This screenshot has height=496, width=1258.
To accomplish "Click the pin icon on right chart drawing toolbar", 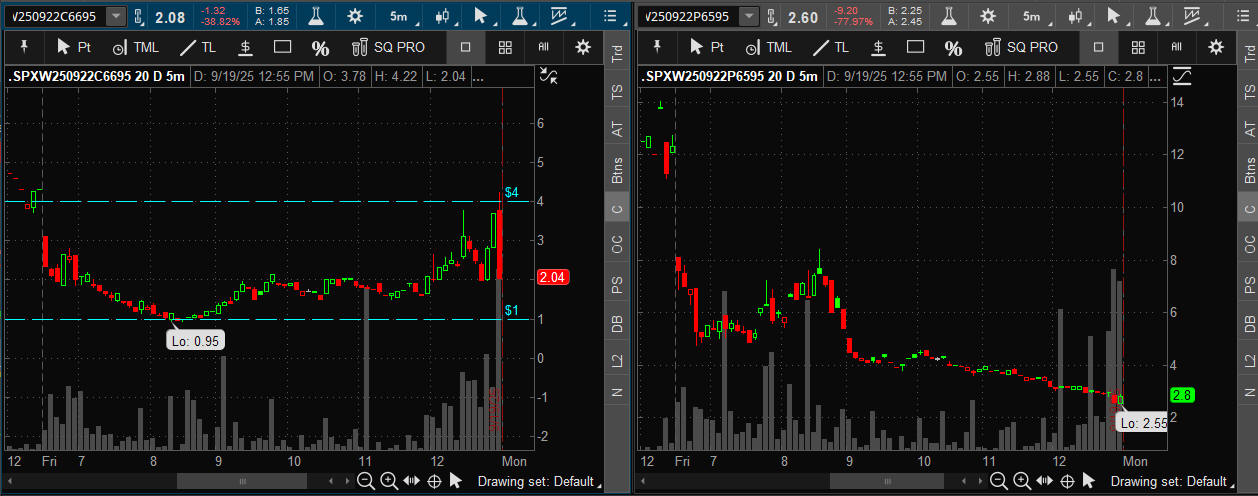I will [x=657, y=47].
